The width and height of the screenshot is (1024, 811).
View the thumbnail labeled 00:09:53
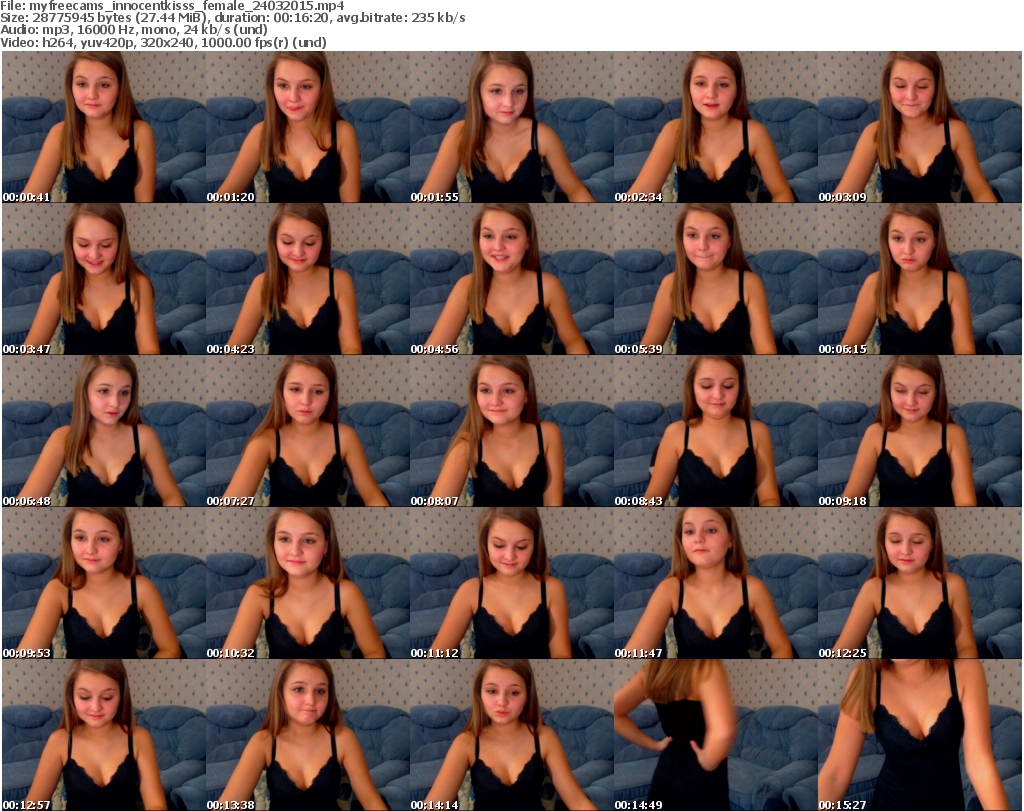(104, 583)
